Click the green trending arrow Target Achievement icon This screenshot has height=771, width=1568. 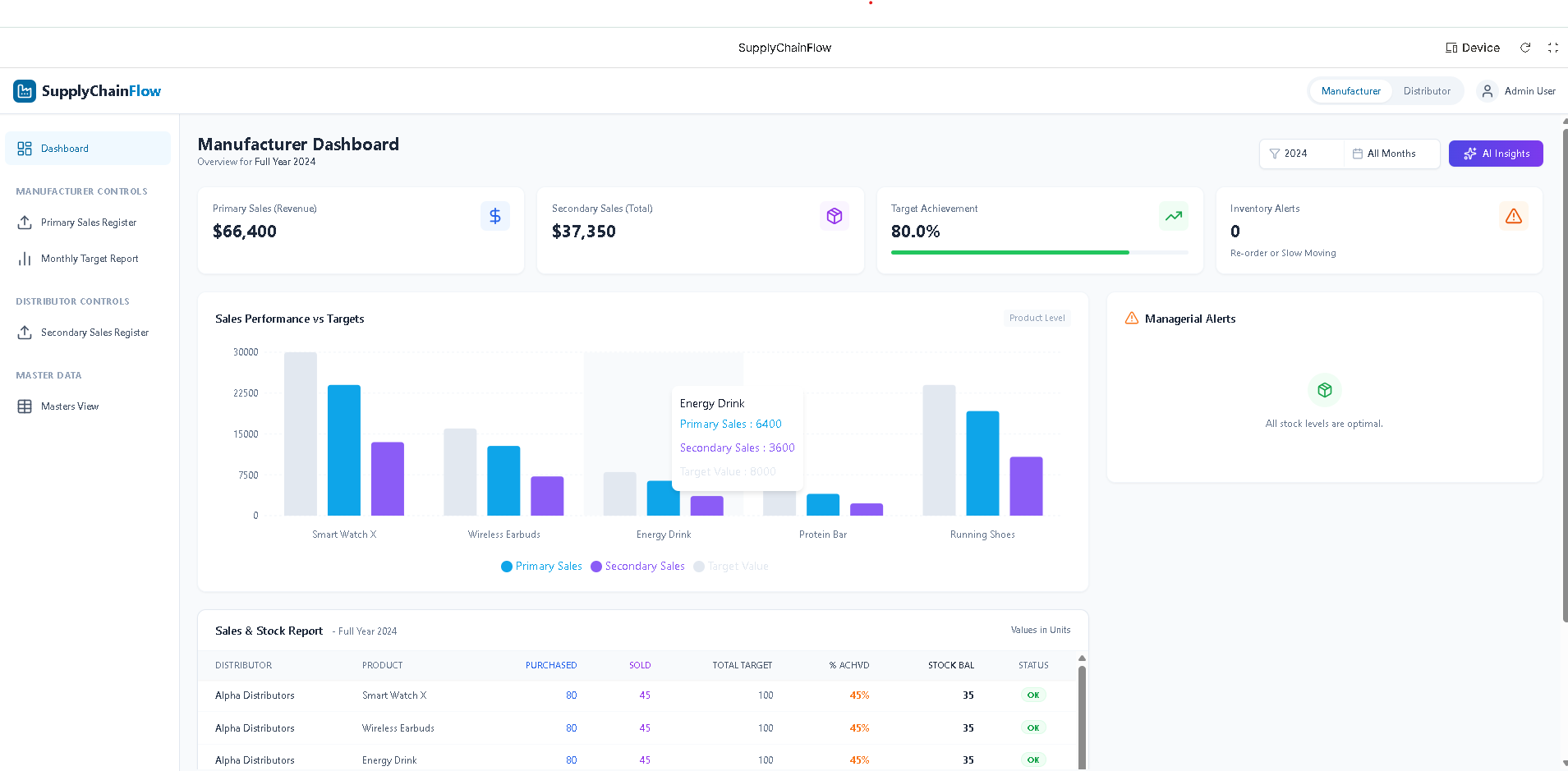pos(1174,216)
